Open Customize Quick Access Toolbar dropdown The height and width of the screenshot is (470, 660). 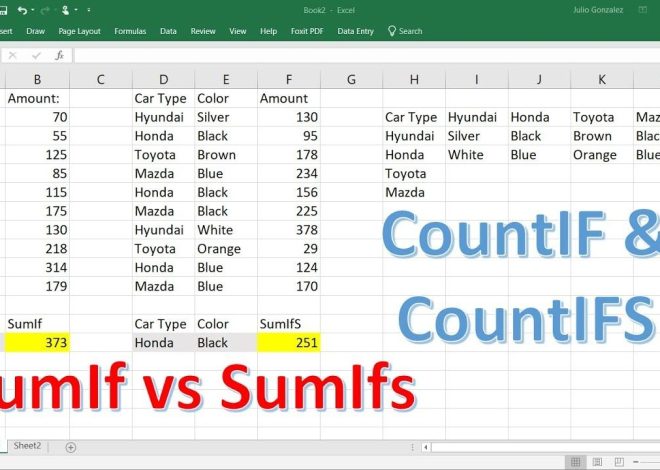coord(89,10)
